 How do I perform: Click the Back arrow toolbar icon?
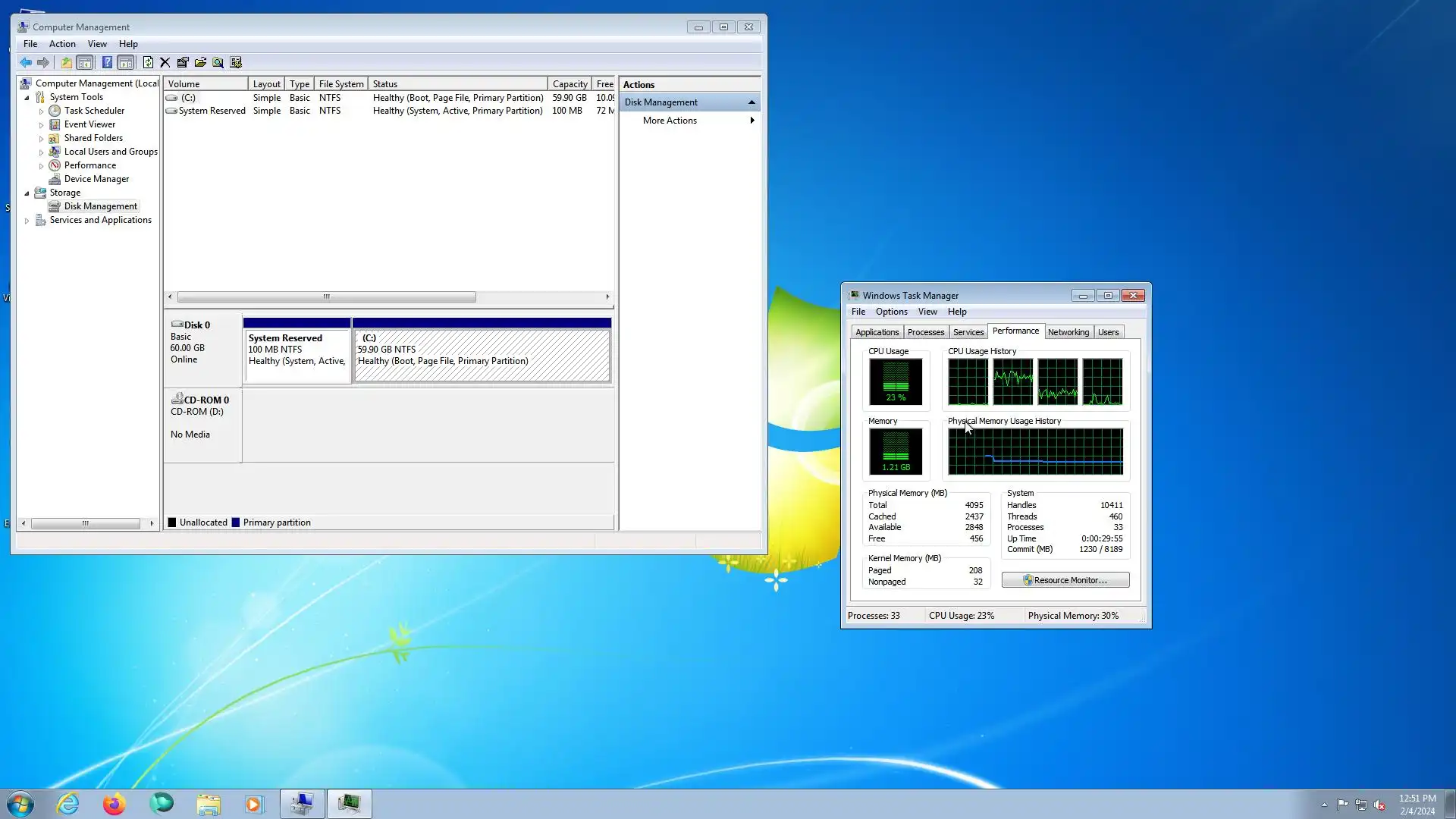(x=26, y=63)
